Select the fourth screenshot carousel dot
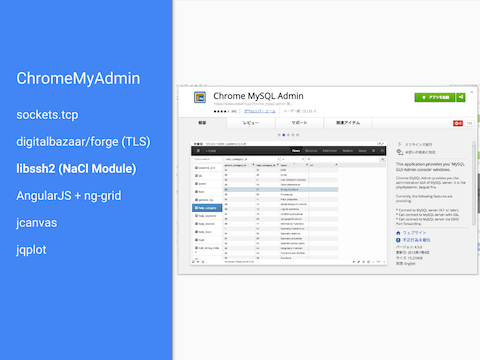Image resolution: width=480 pixels, height=360 pixels. tap(293, 135)
